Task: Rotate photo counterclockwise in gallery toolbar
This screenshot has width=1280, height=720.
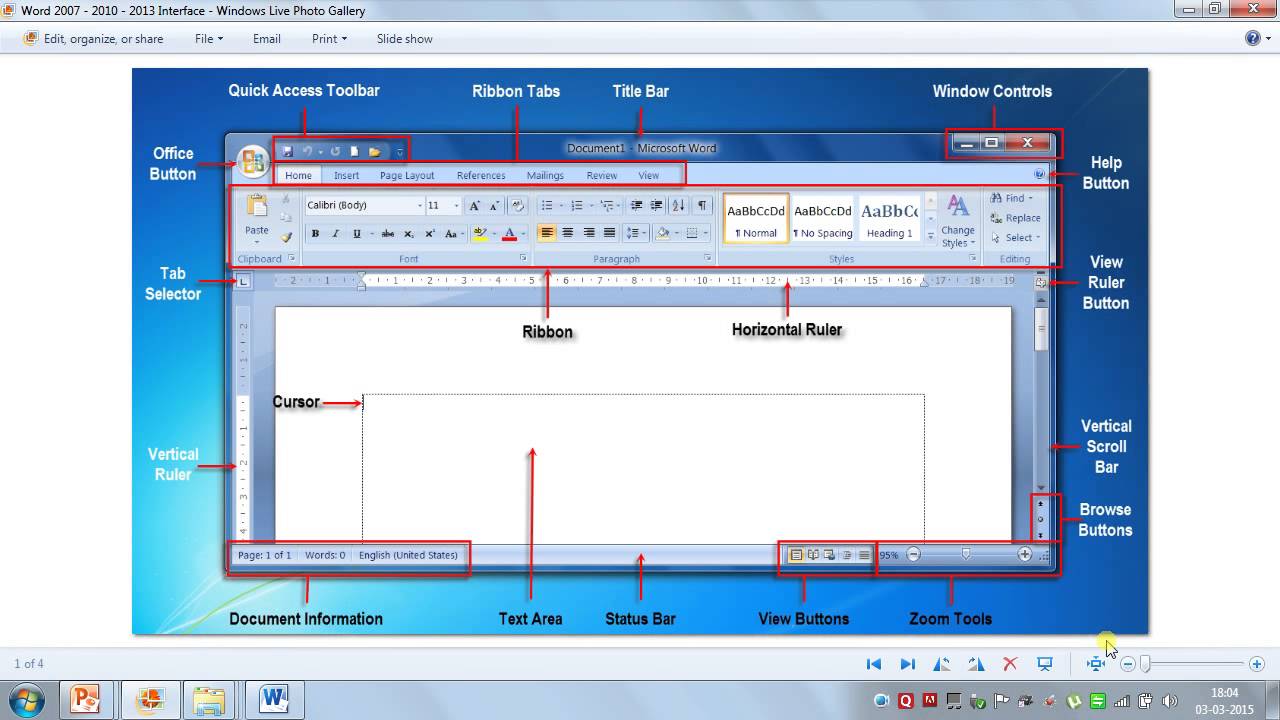Action: click(941, 664)
